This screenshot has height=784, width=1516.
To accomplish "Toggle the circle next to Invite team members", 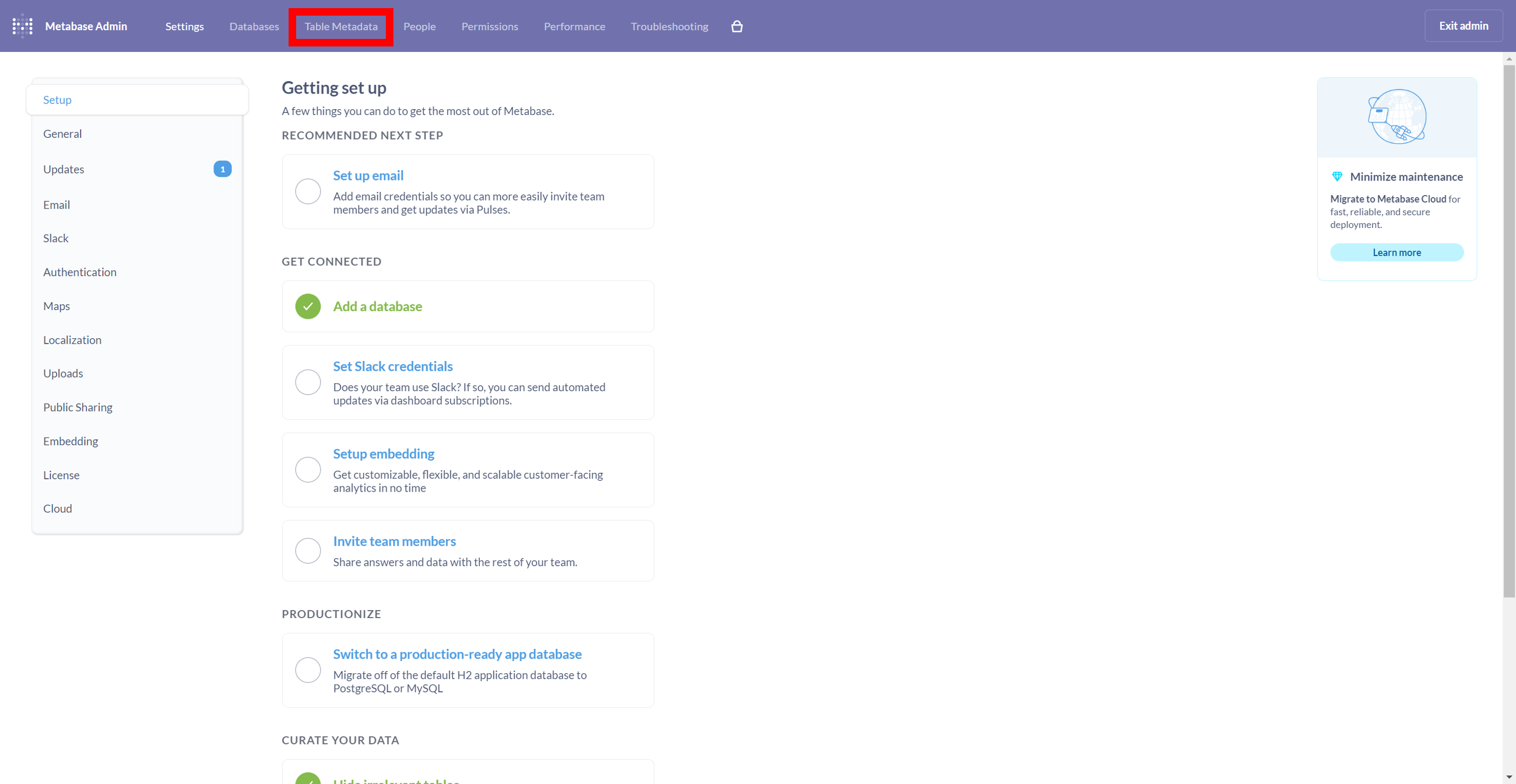I will (308, 551).
